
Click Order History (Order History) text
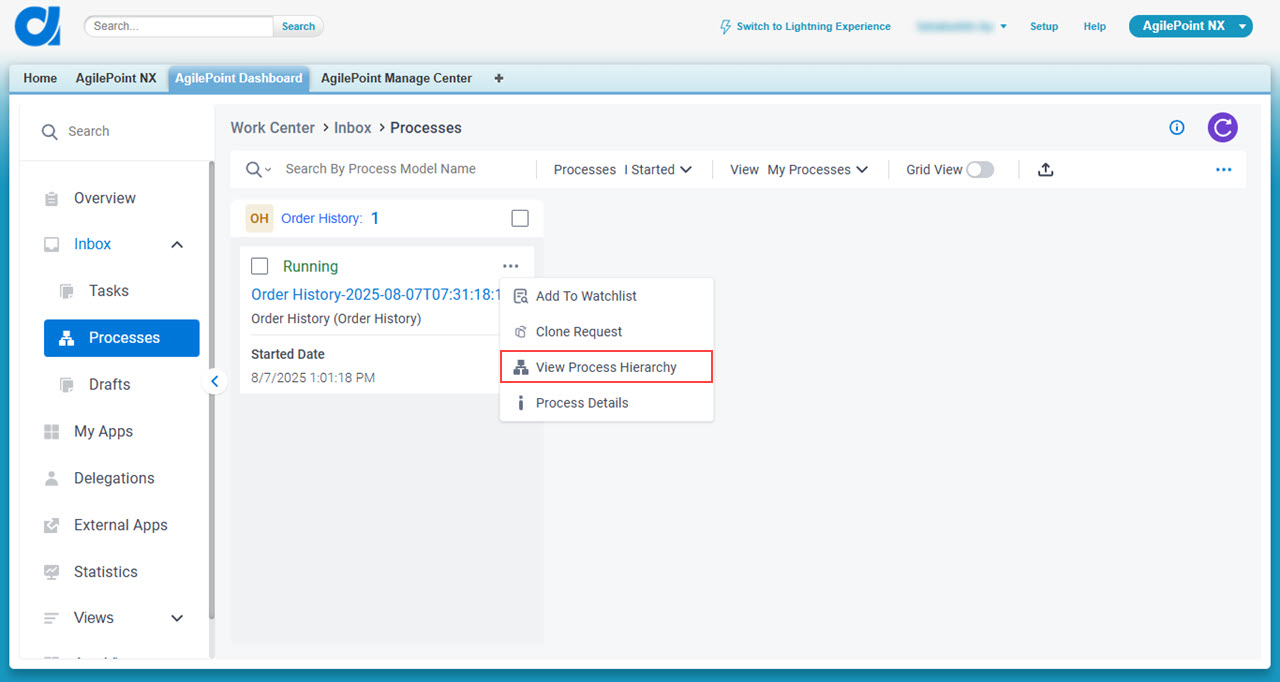pyautogui.click(x=336, y=319)
